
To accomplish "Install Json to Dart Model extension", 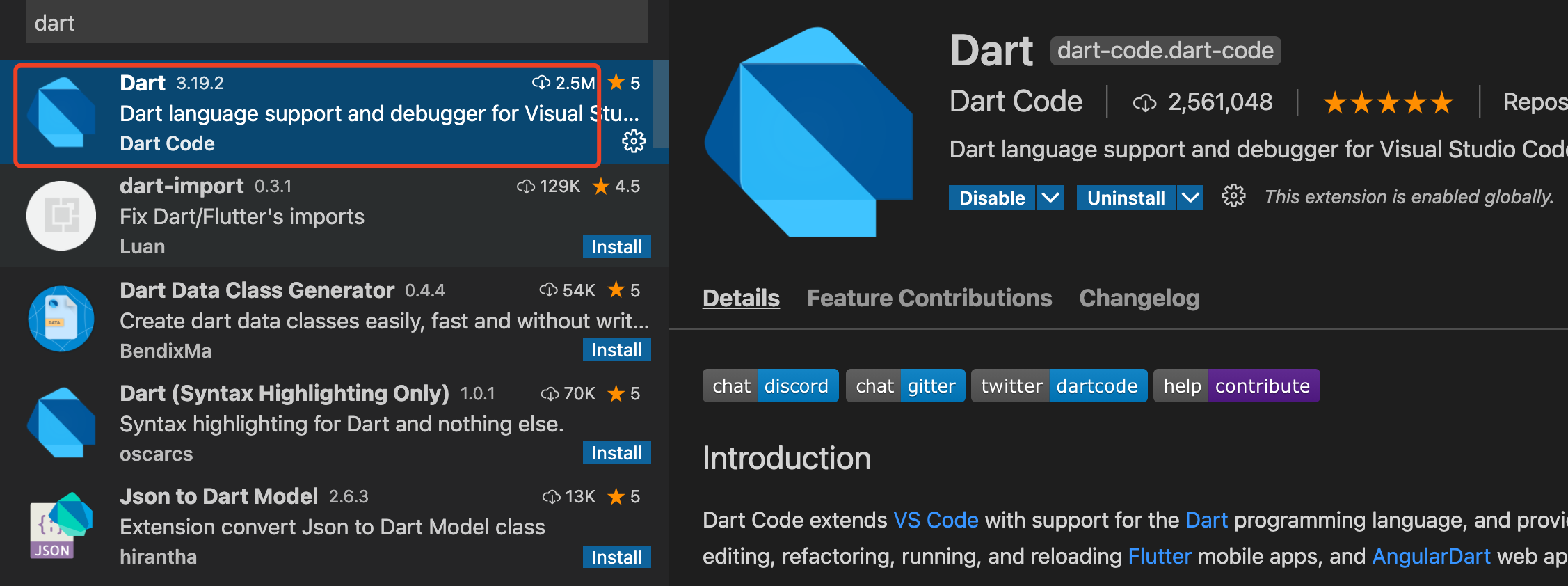I will [x=617, y=557].
